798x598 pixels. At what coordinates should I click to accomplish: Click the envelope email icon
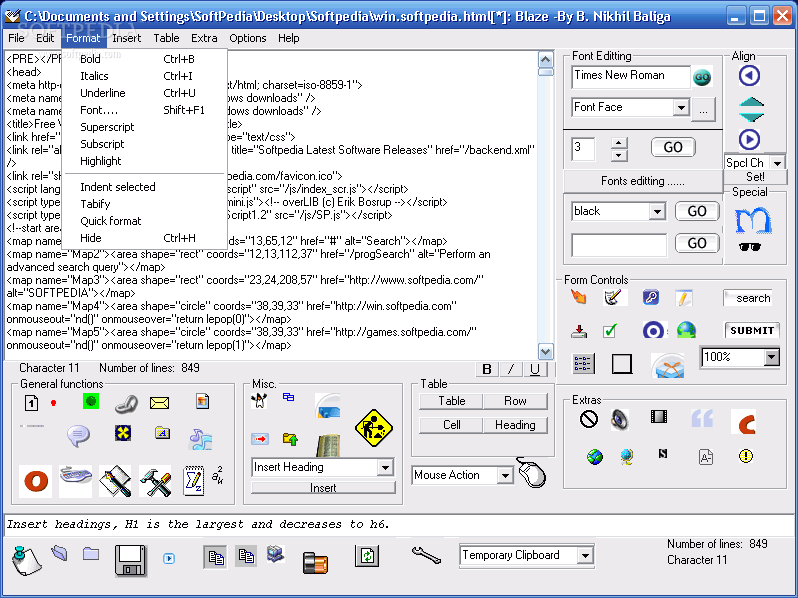tap(159, 403)
